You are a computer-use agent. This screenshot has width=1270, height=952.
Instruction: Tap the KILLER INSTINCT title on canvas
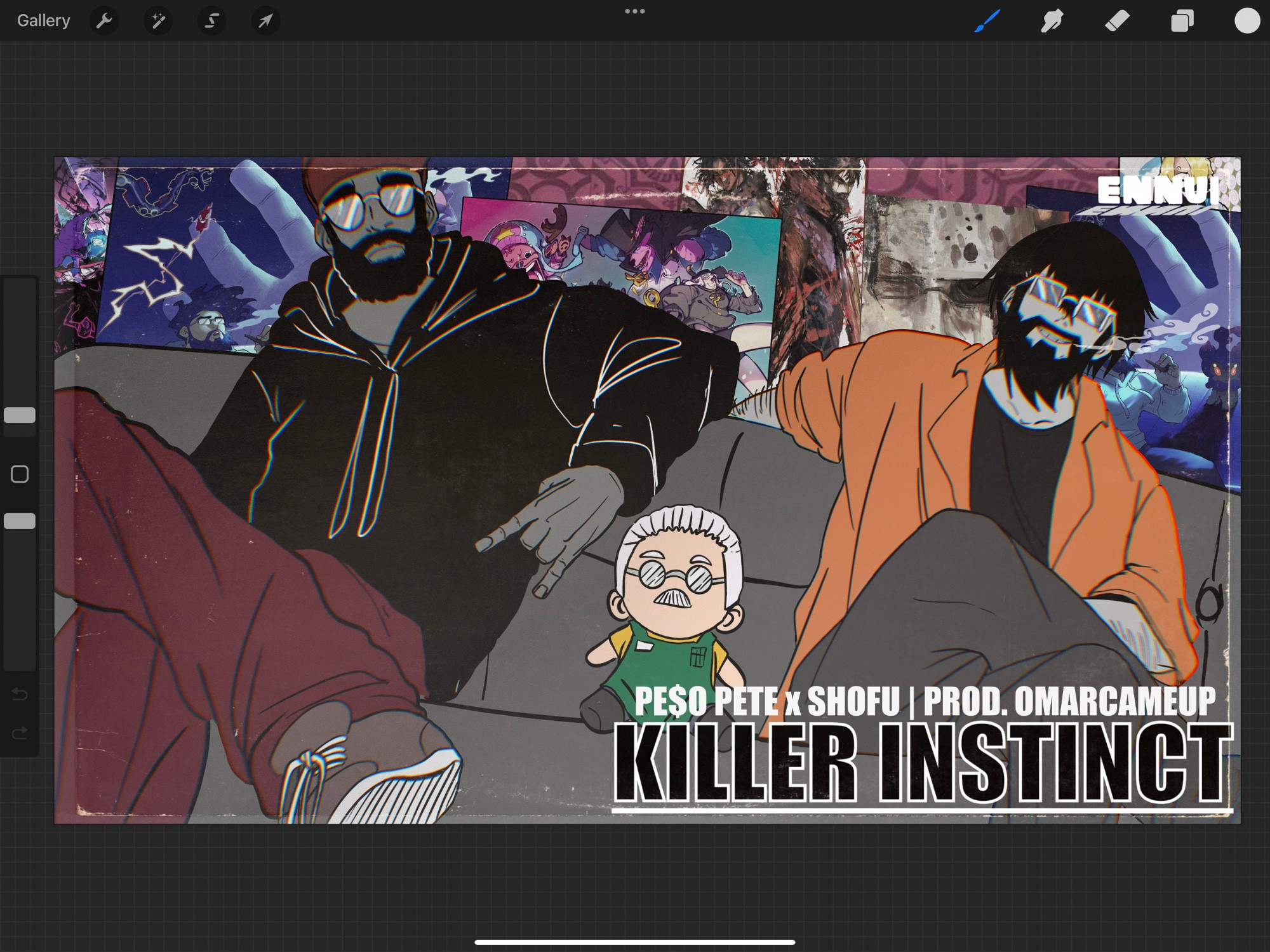coord(923,763)
